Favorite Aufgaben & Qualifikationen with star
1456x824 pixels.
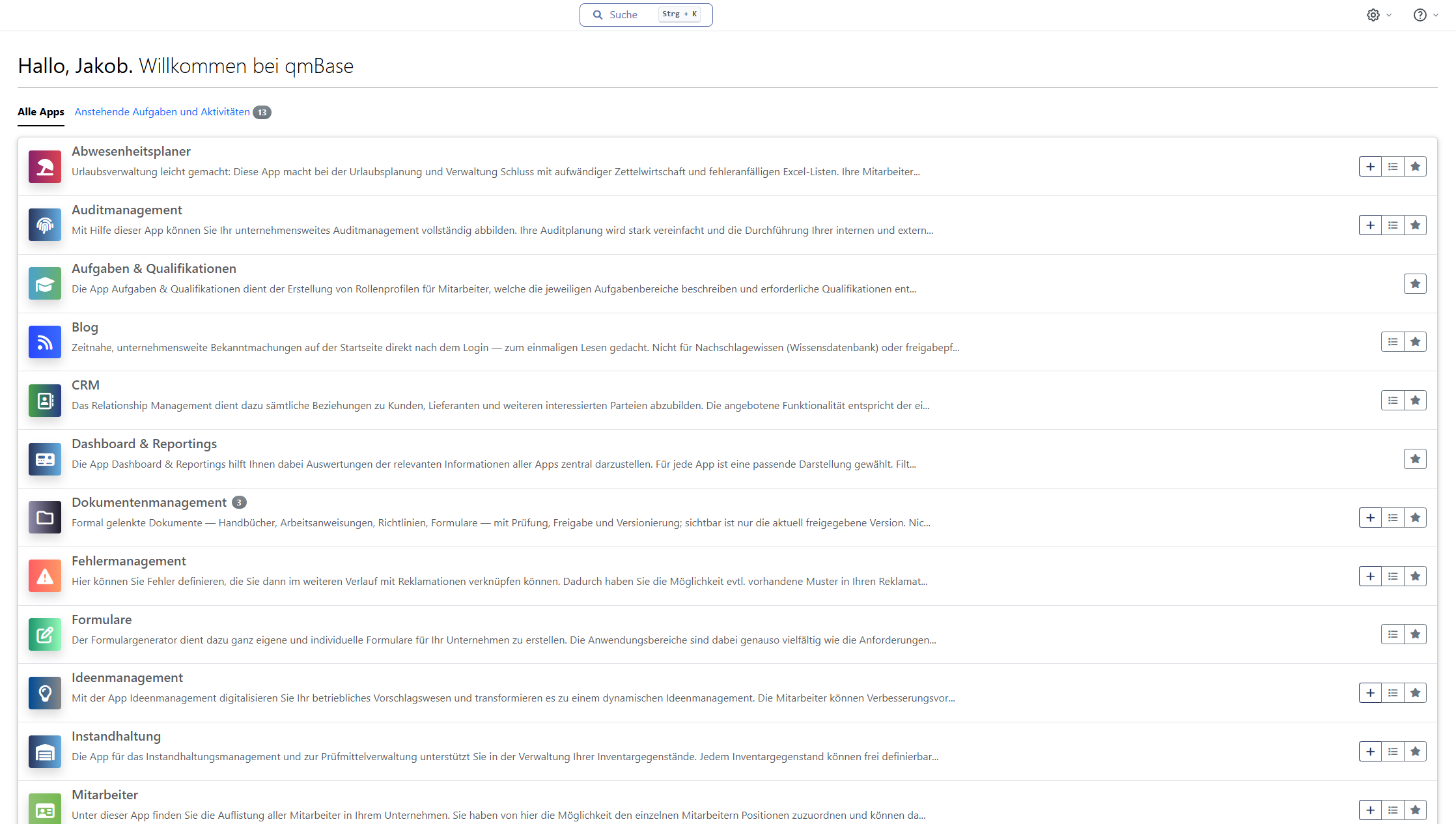[x=1416, y=284]
